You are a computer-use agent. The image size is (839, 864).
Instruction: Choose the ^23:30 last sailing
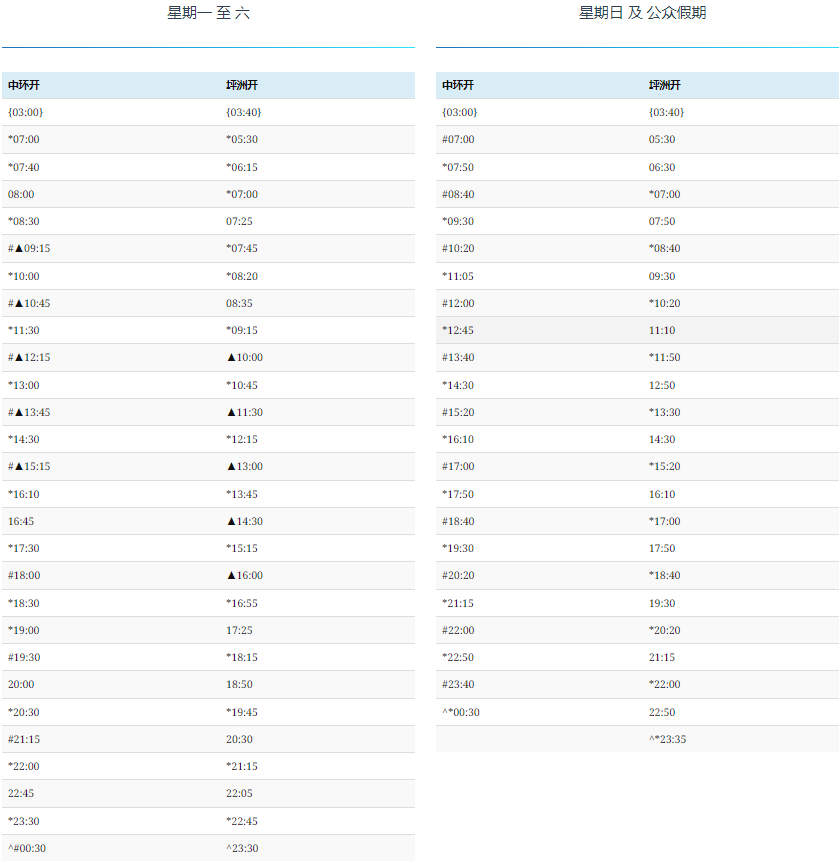point(242,849)
